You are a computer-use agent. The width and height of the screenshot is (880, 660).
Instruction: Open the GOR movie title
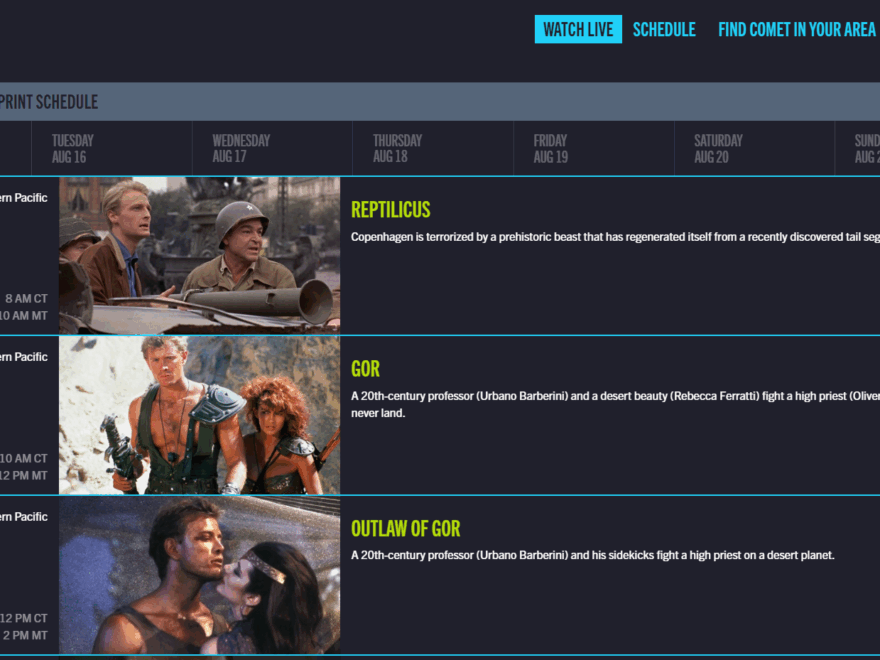point(366,368)
